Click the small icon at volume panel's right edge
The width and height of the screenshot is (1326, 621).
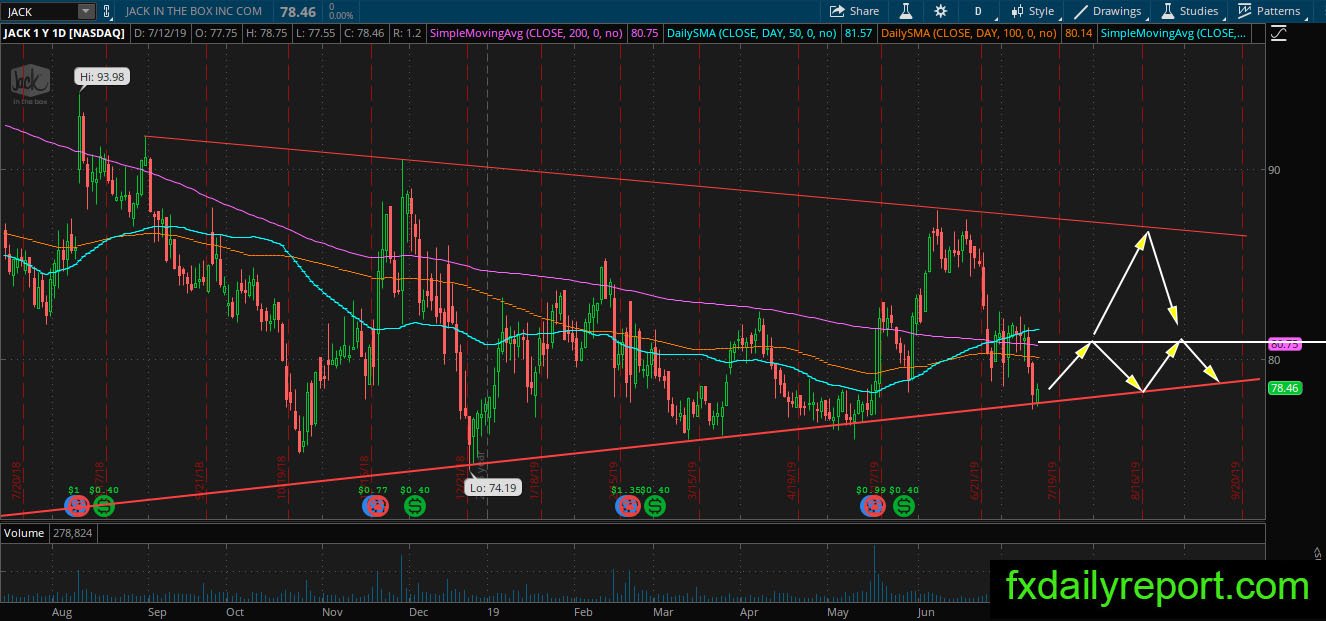[1317, 551]
